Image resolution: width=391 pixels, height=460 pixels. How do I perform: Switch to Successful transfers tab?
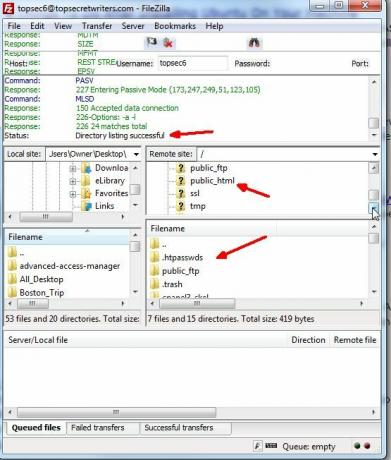coord(179,428)
